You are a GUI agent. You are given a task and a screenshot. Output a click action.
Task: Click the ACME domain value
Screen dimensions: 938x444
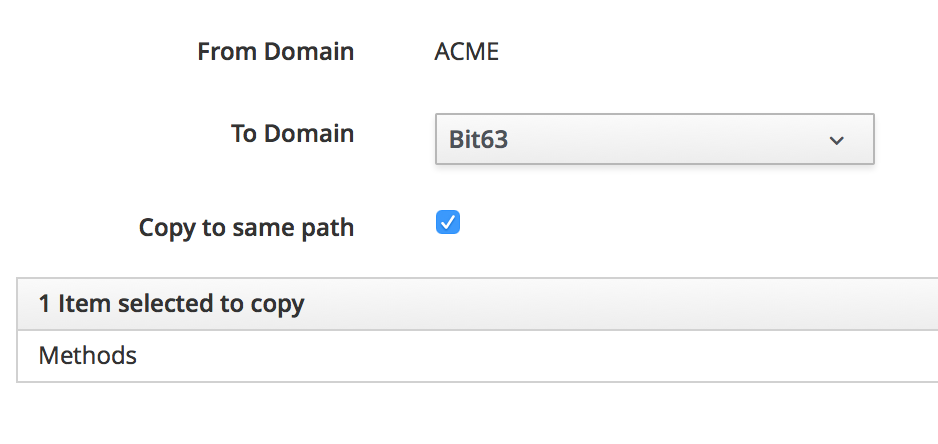(x=467, y=52)
